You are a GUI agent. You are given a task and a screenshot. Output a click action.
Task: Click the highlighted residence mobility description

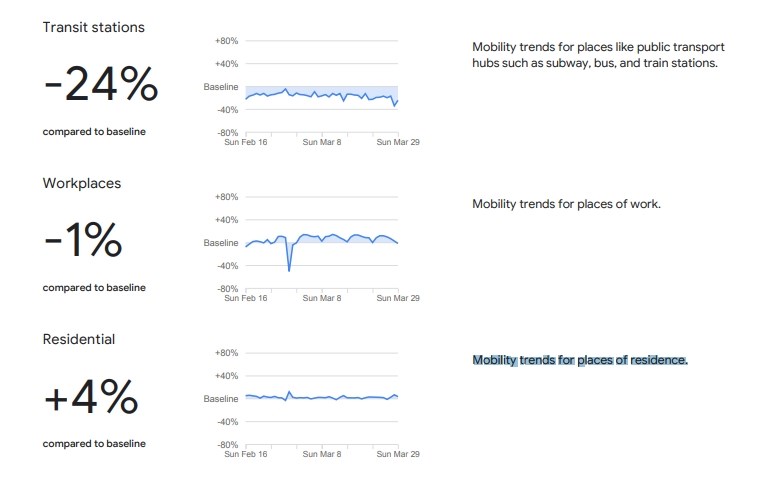pos(580,360)
